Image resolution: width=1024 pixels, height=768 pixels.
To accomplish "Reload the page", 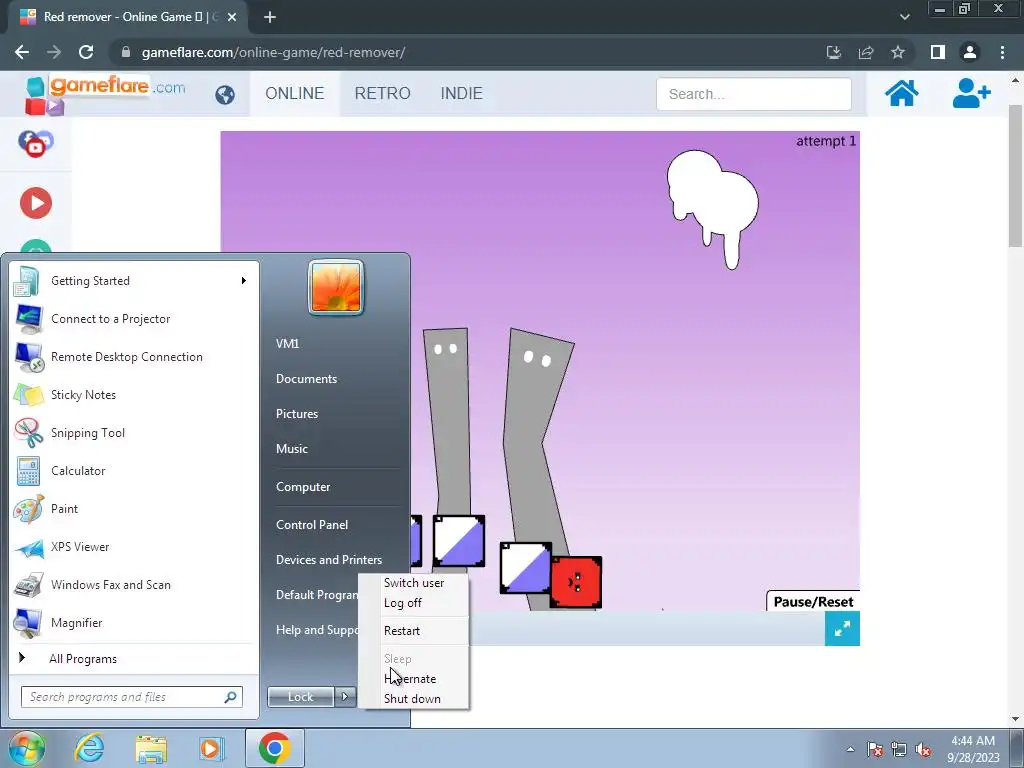I will [86, 52].
